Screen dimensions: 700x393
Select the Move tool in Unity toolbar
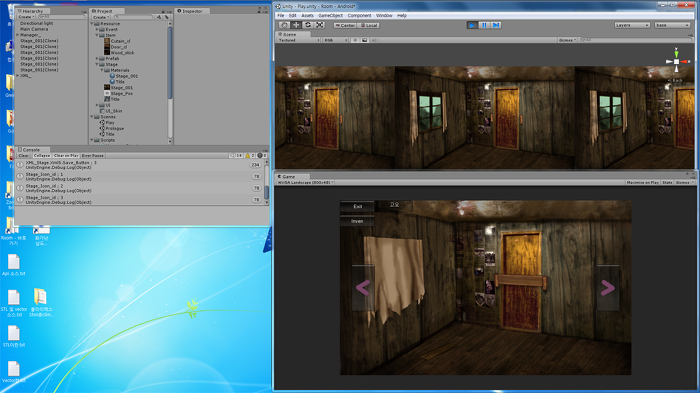pos(296,25)
